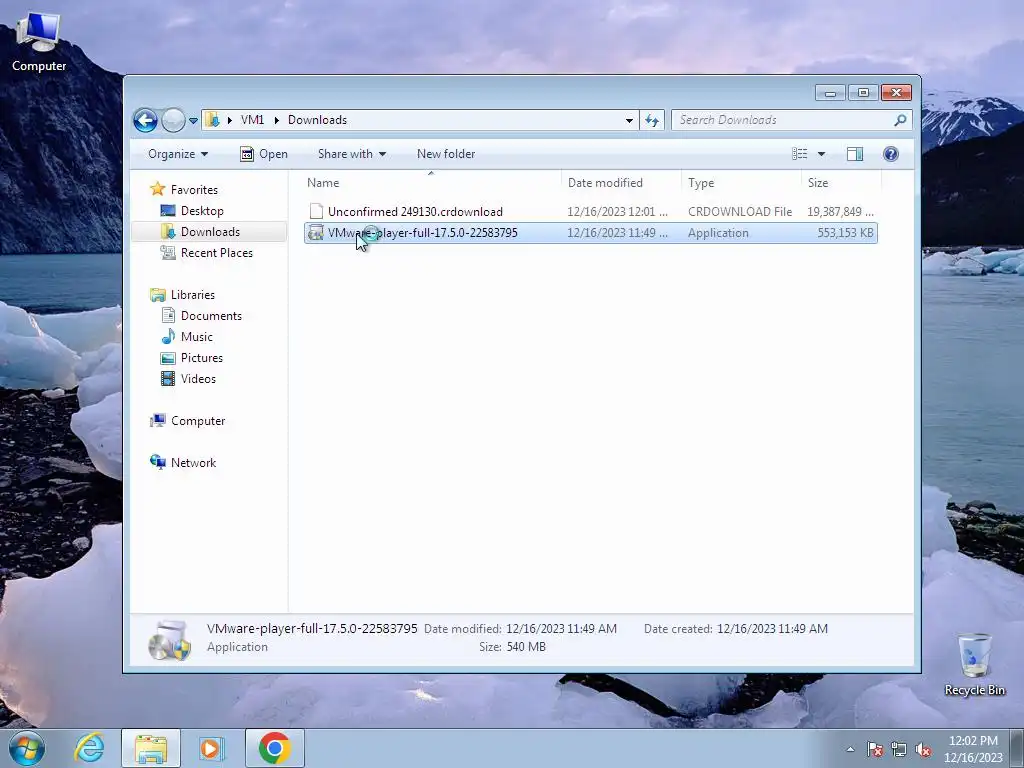Click the Back navigation arrow

[145, 120]
